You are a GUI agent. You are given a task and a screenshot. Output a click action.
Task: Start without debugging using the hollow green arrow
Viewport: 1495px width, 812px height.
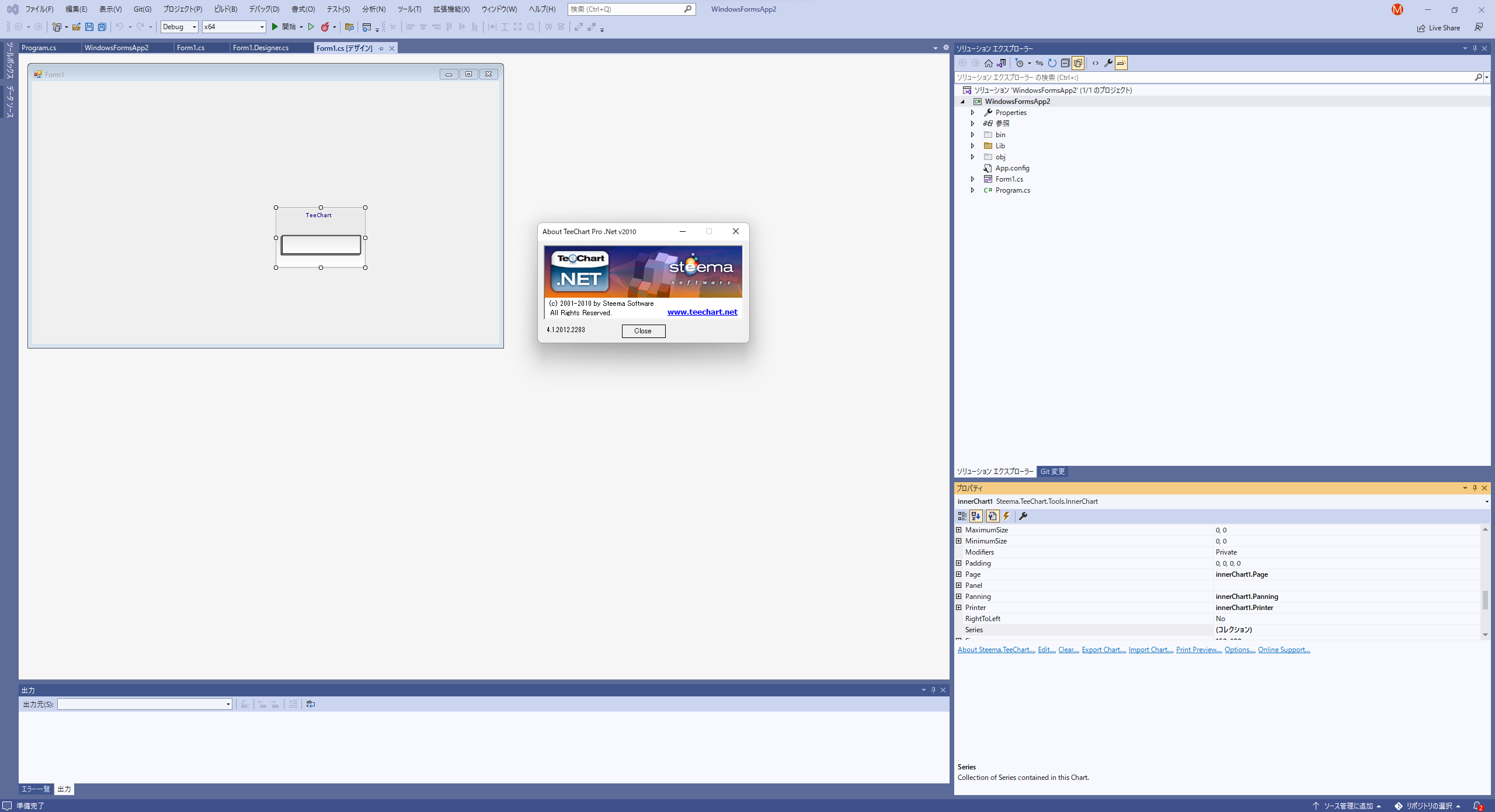pyautogui.click(x=311, y=27)
